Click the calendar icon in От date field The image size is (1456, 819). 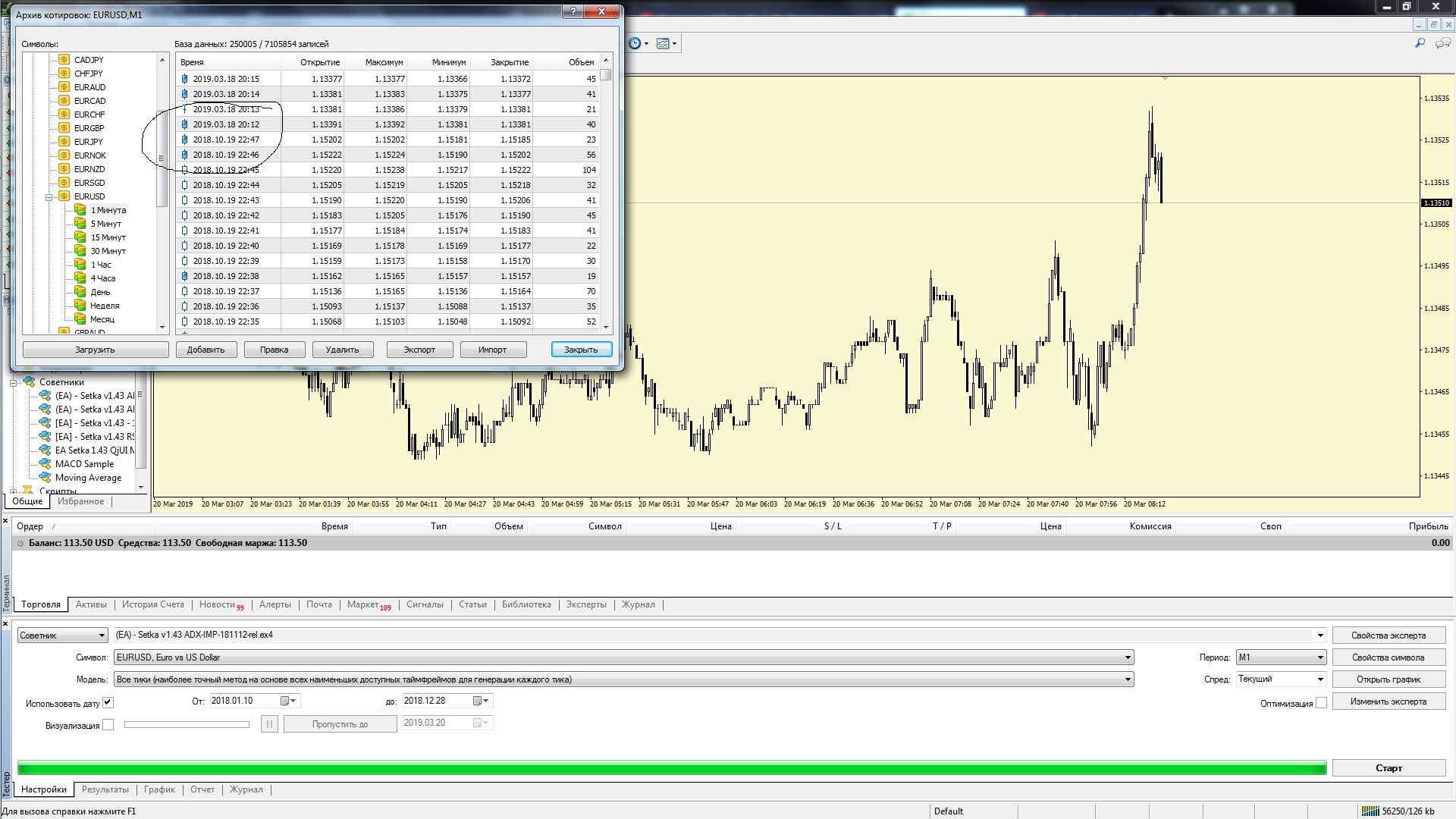click(285, 701)
